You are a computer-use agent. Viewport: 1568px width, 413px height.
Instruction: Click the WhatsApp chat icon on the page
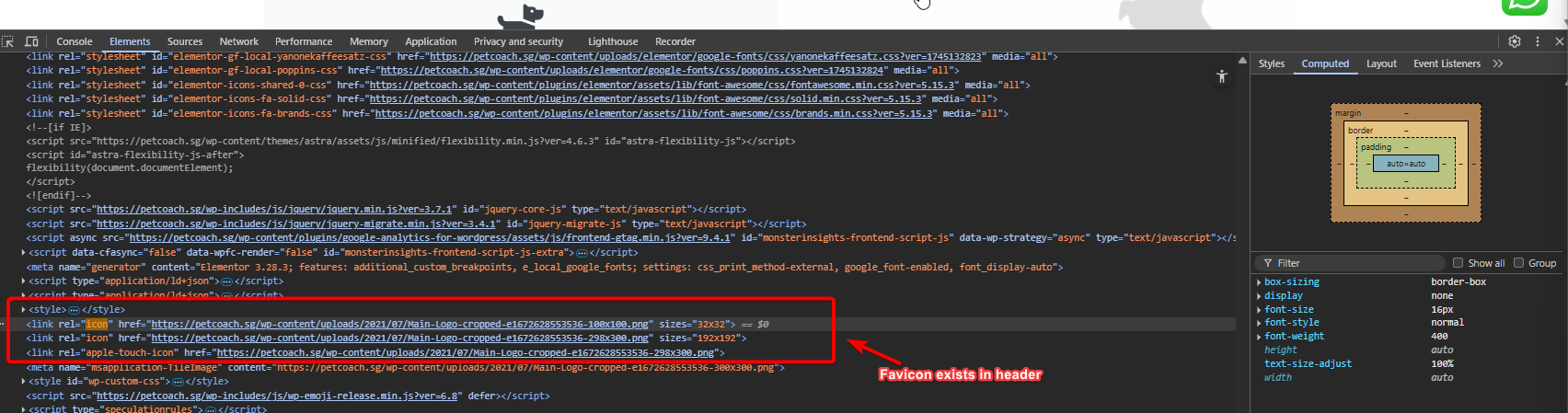point(1525,5)
